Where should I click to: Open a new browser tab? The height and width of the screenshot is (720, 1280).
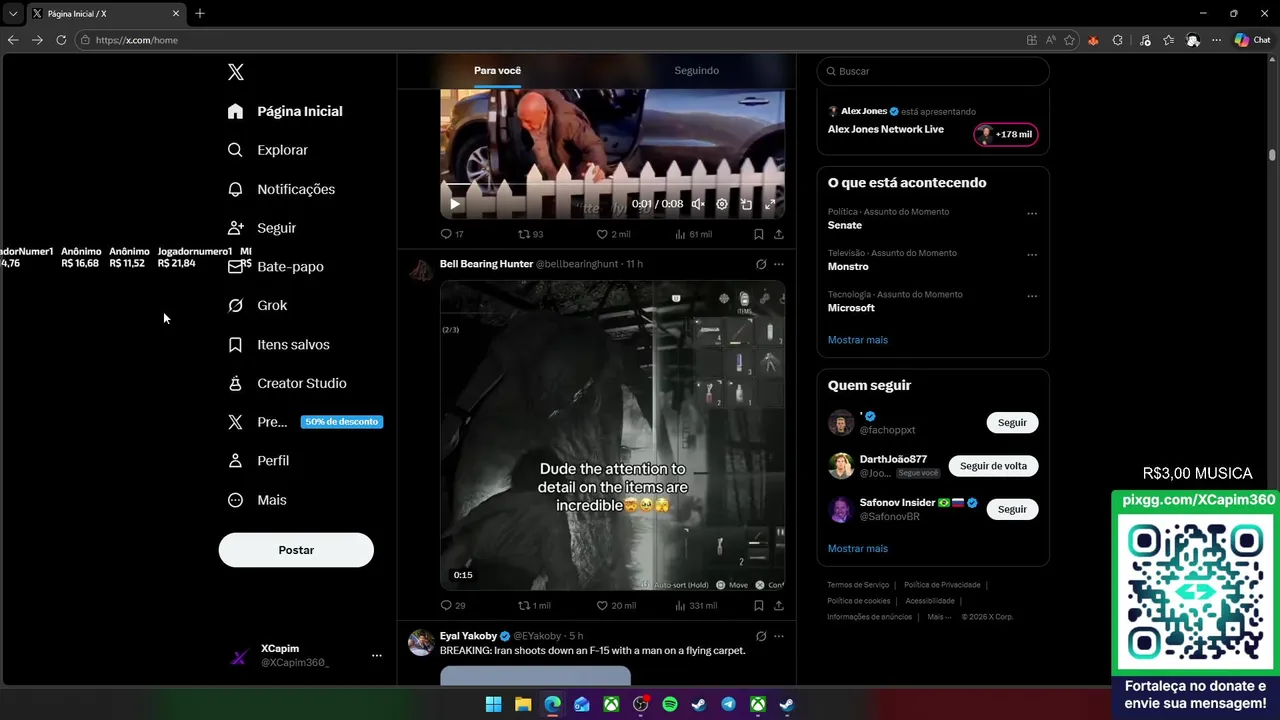click(x=200, y=14)
